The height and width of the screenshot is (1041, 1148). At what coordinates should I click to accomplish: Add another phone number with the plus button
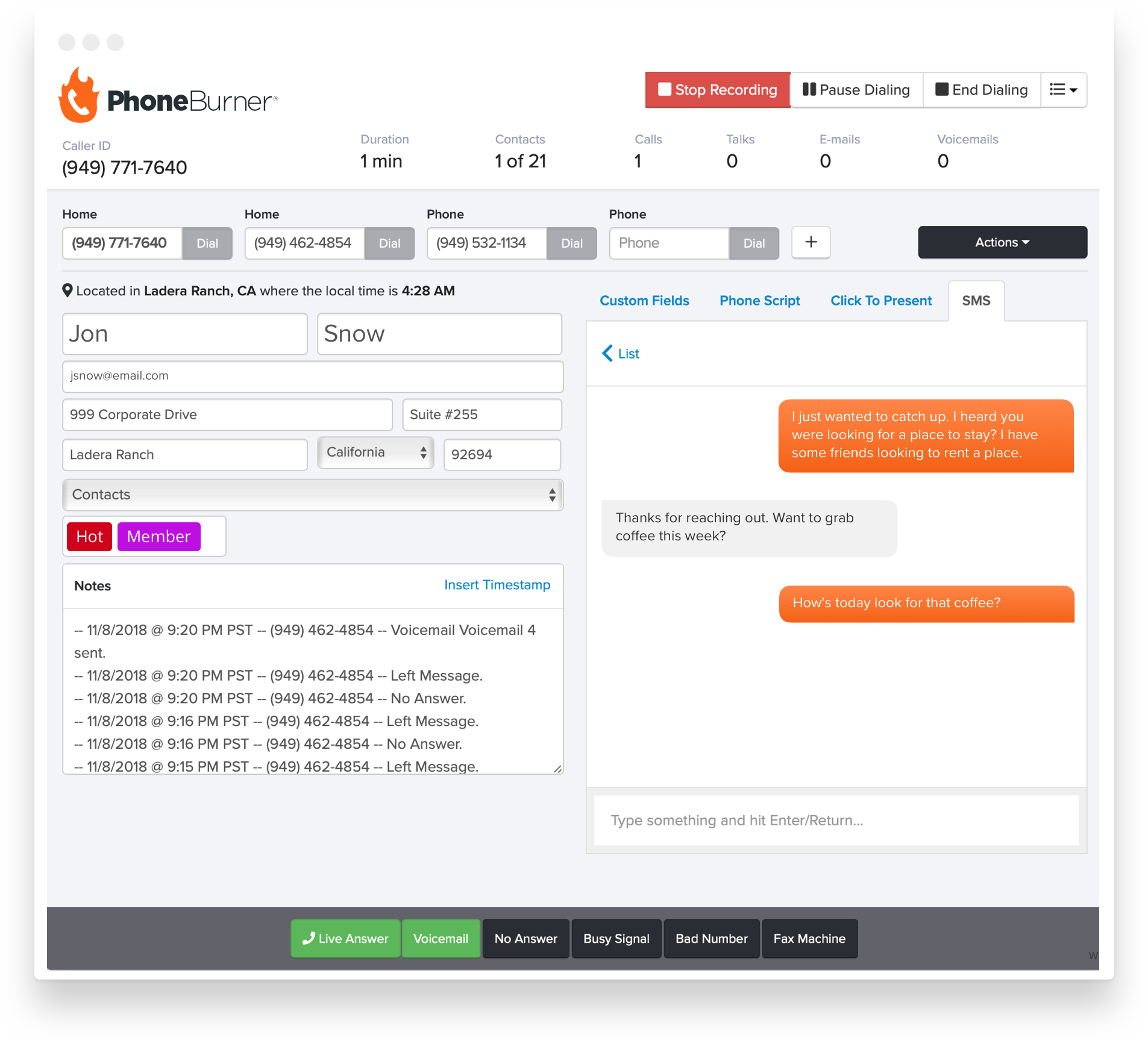(811, 242)
